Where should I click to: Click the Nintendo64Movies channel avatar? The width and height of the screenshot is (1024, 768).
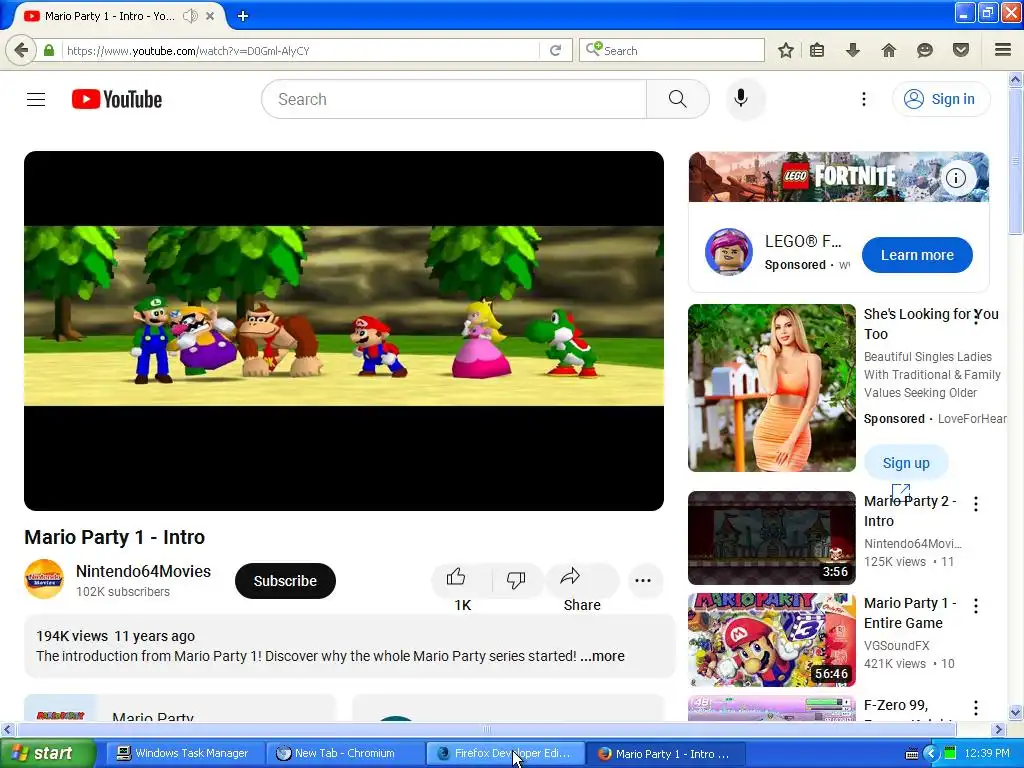pos(44,579)
